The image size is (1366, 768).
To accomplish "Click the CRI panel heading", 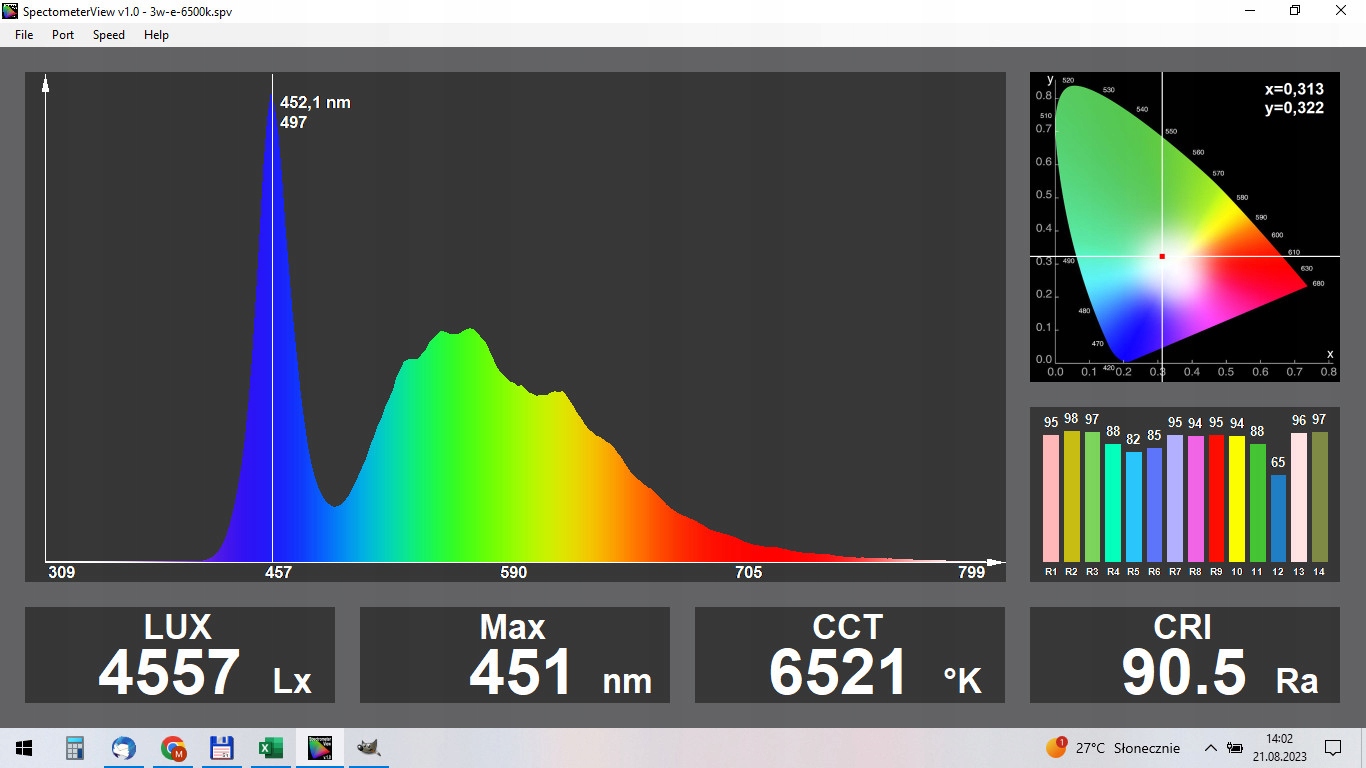I will click(x=1183, y=627).
